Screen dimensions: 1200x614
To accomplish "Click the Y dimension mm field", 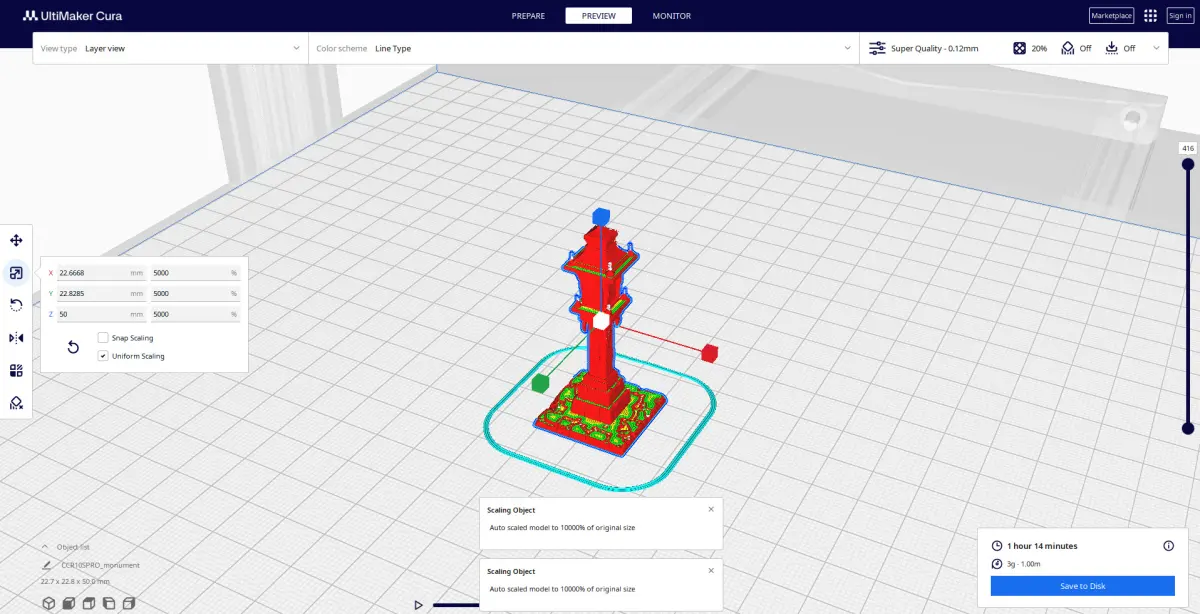I will (x=102, y=294).
